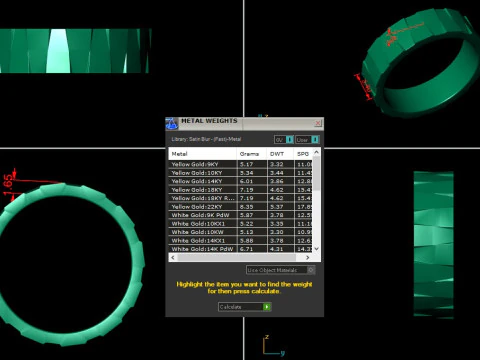Viewport: 480px width, 360px height.
Task: Select the Yellow Gold:9KY row
Action: (x=241, y=164)
